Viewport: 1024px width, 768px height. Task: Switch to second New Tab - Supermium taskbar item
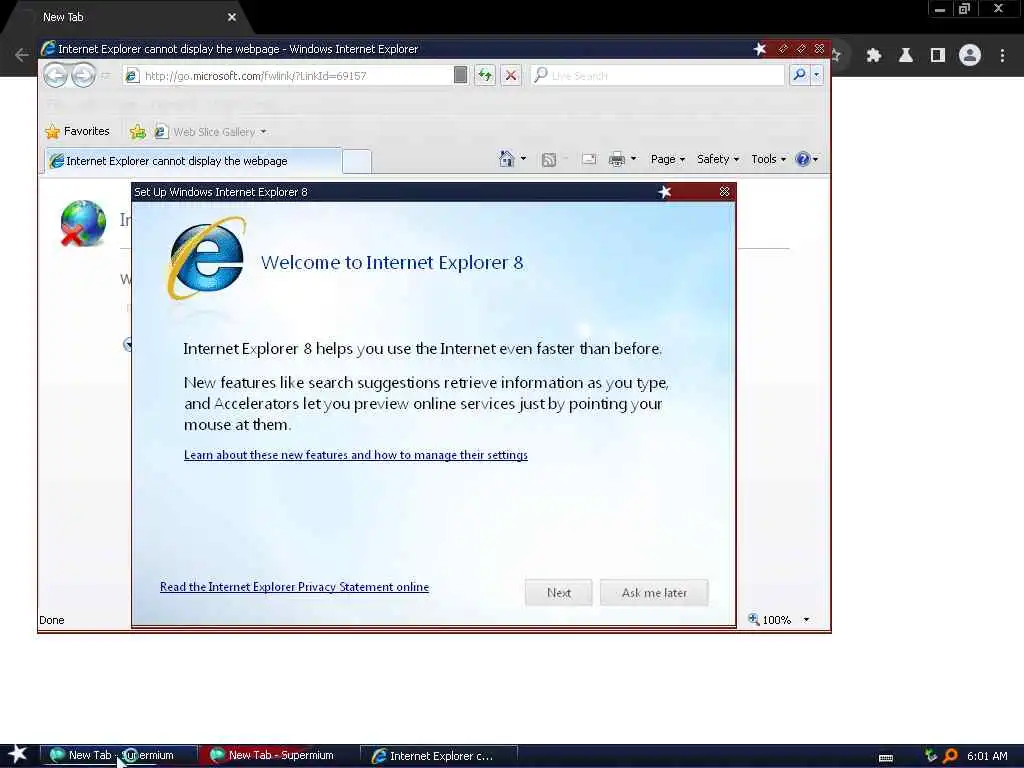(x=278, y=755)
